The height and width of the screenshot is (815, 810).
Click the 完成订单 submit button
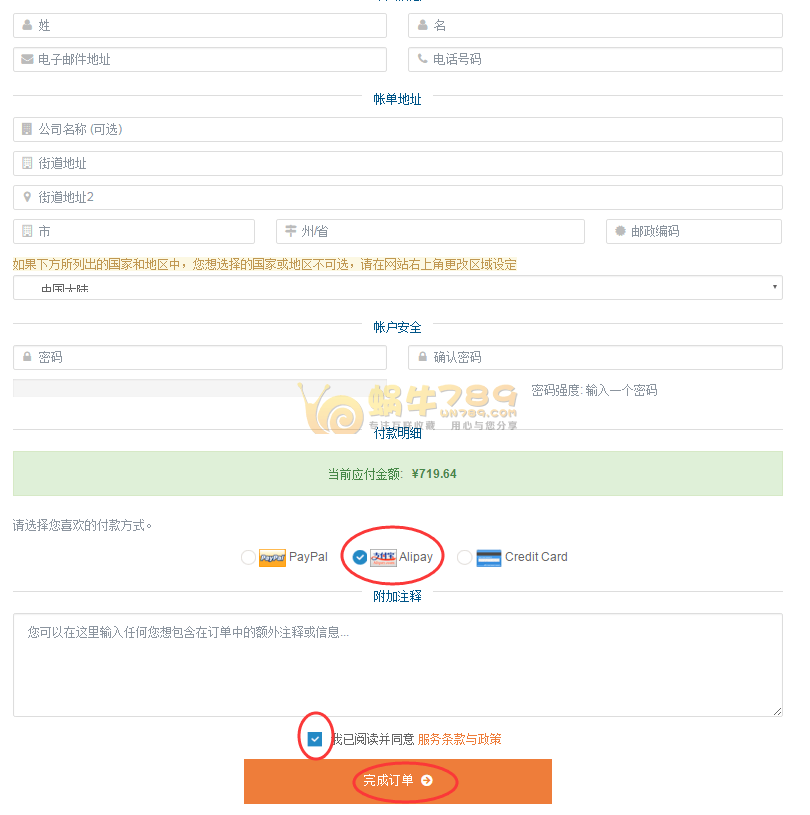(397, 781)
